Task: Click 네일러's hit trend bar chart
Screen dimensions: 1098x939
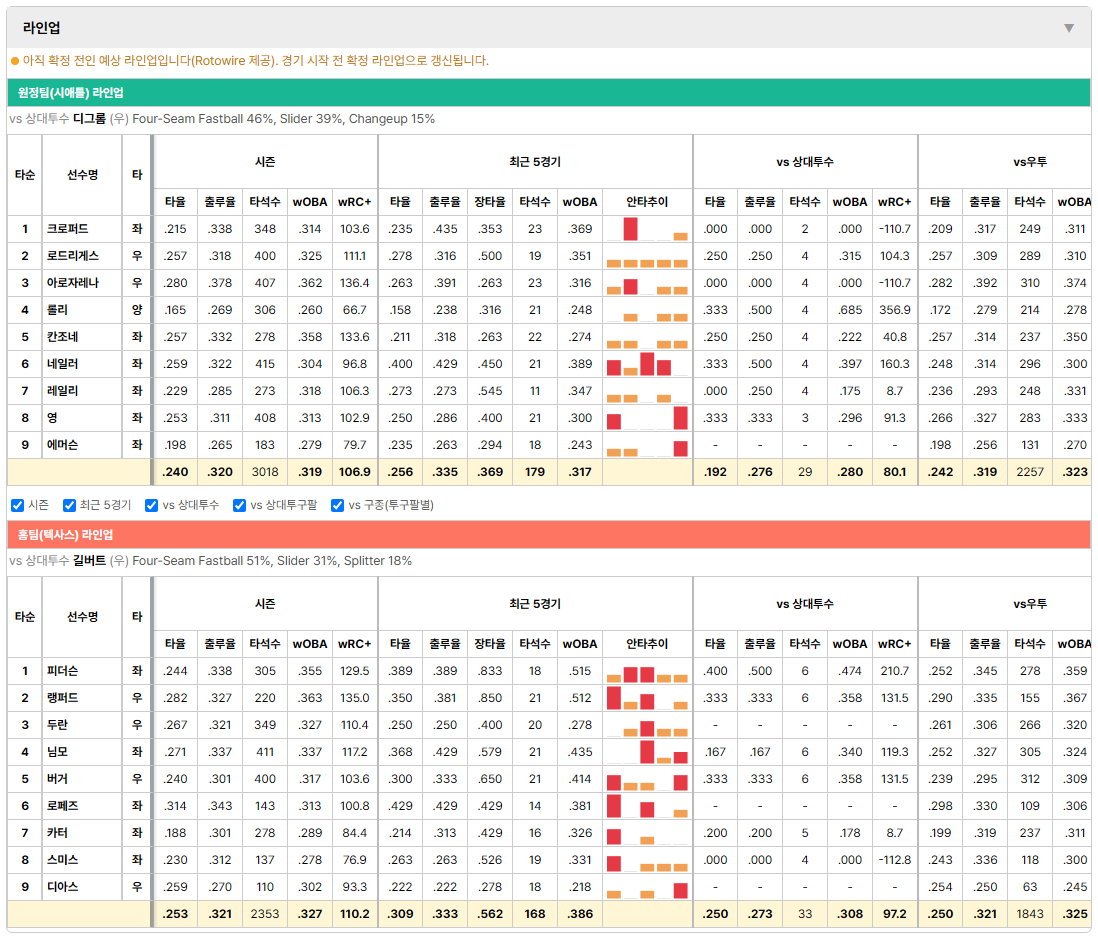Action: (647, 364)
